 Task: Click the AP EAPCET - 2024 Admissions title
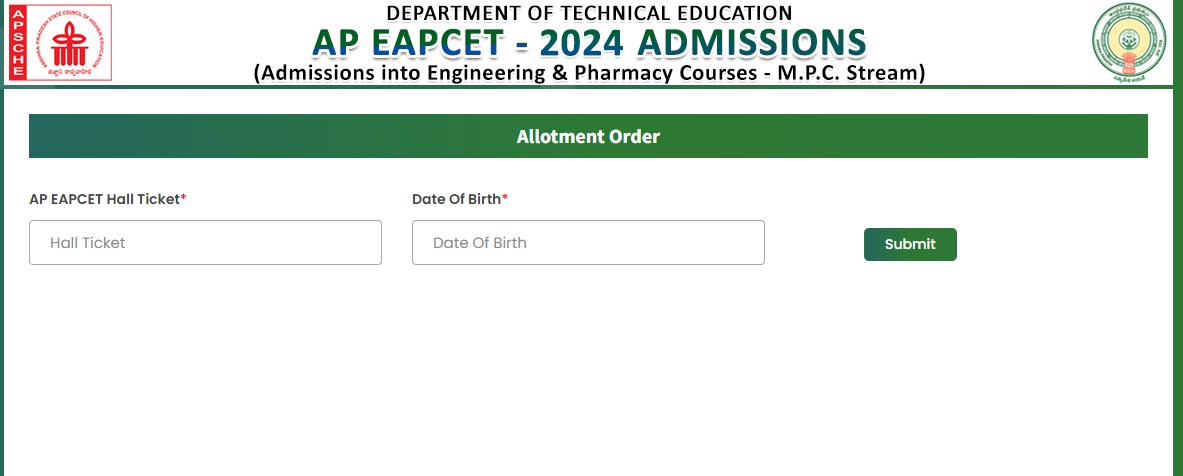589,42
